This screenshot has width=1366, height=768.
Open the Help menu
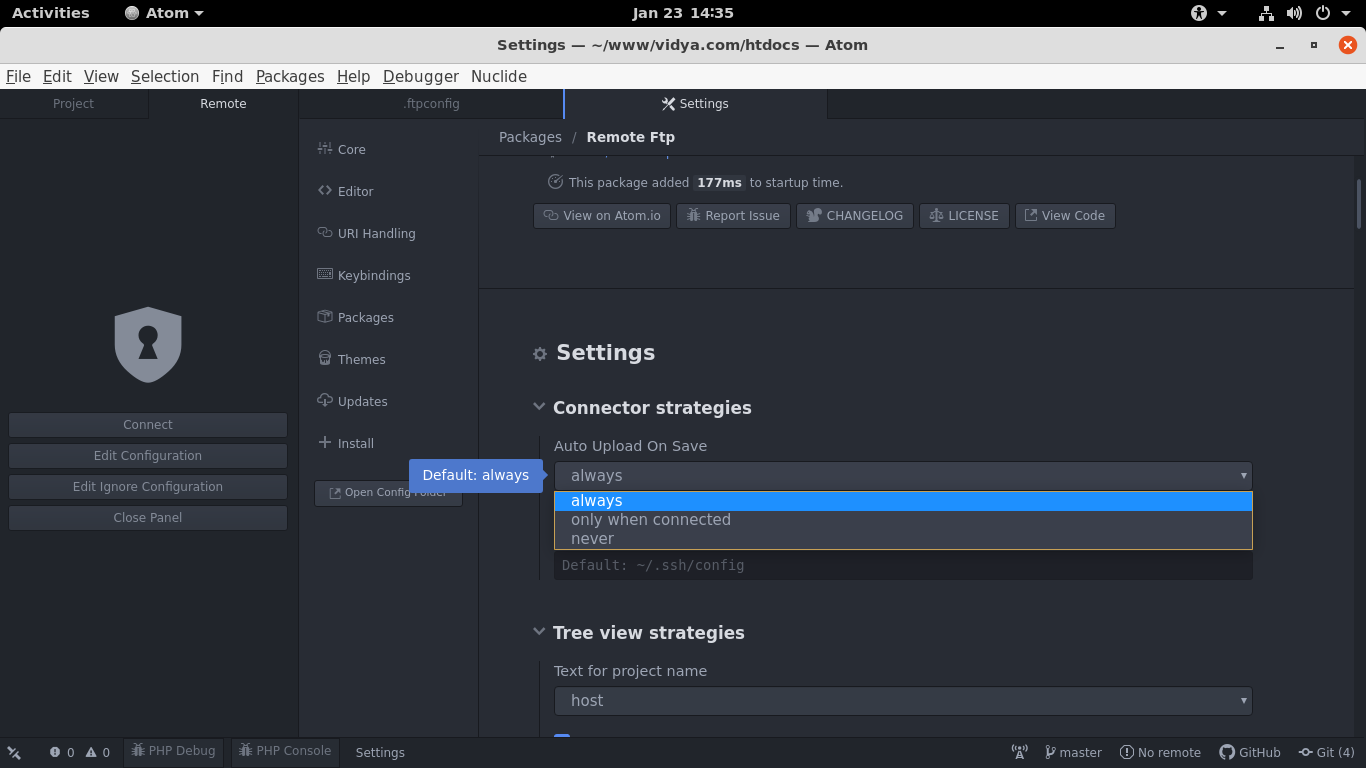[353, 76]
